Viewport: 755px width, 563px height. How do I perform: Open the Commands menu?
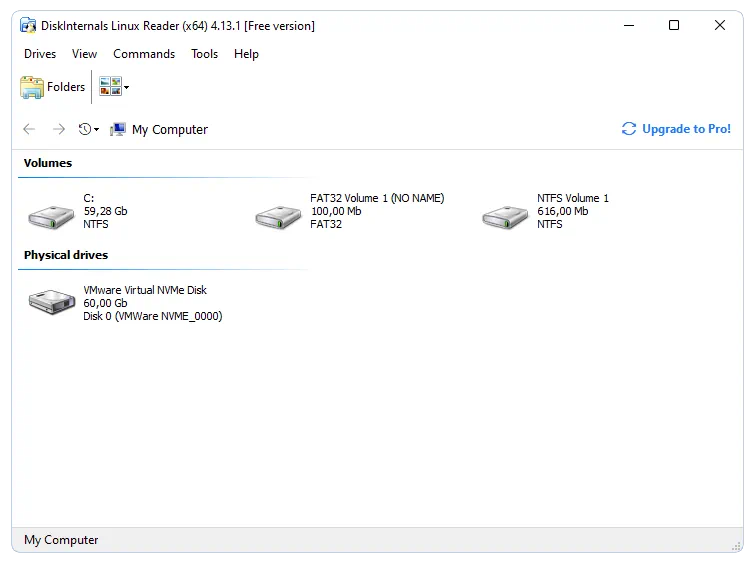click(x=144, y=54)
